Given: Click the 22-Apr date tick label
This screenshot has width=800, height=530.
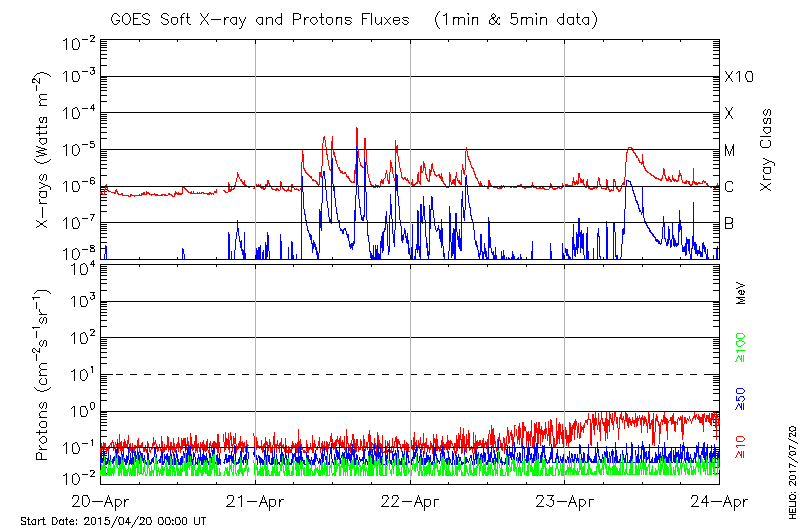Looking at the screenshot, I should tap(410, 502).
